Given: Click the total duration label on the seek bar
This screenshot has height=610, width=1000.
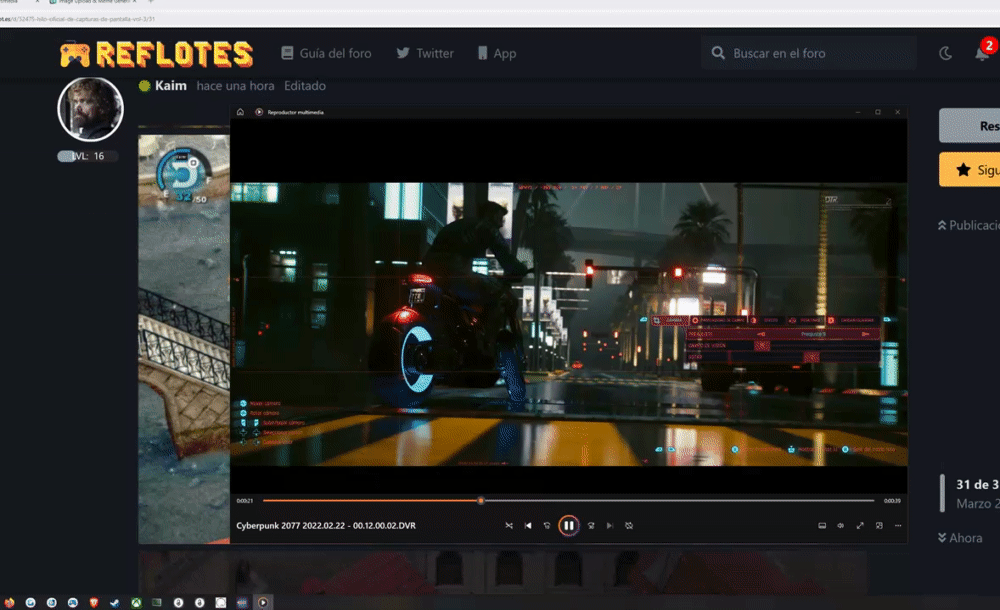Looking at the screenshot, I should (x=892, y=501).
